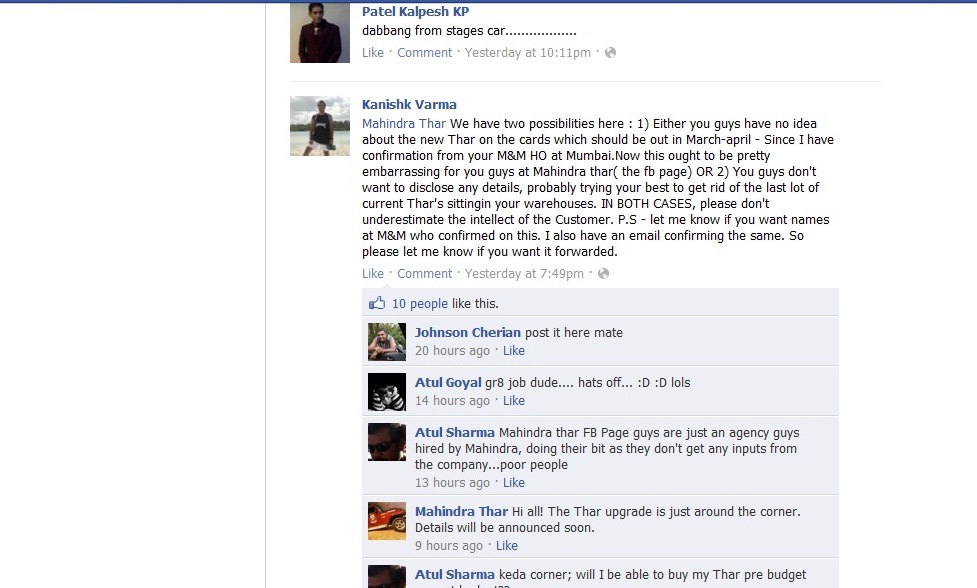
Task: Like Johnson Cherian's comment
Action: [514, 351]
